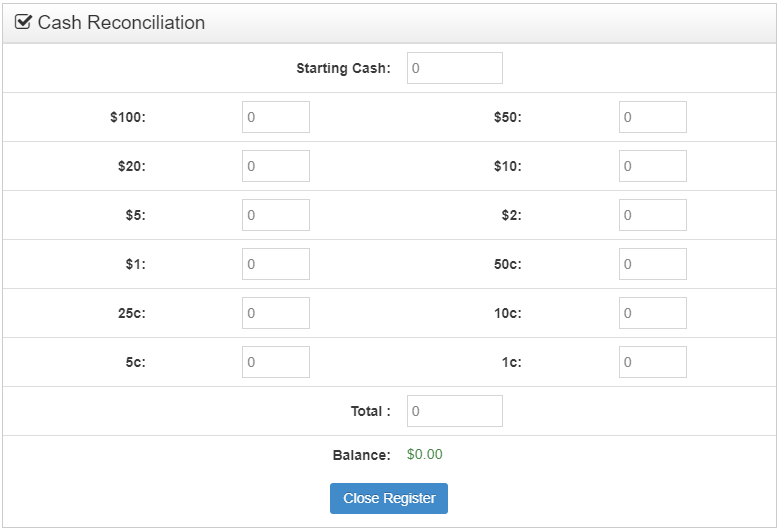Screen dimensions: 780x530
Task: Focus the 50c coin count field
Action: coord(652,264)
